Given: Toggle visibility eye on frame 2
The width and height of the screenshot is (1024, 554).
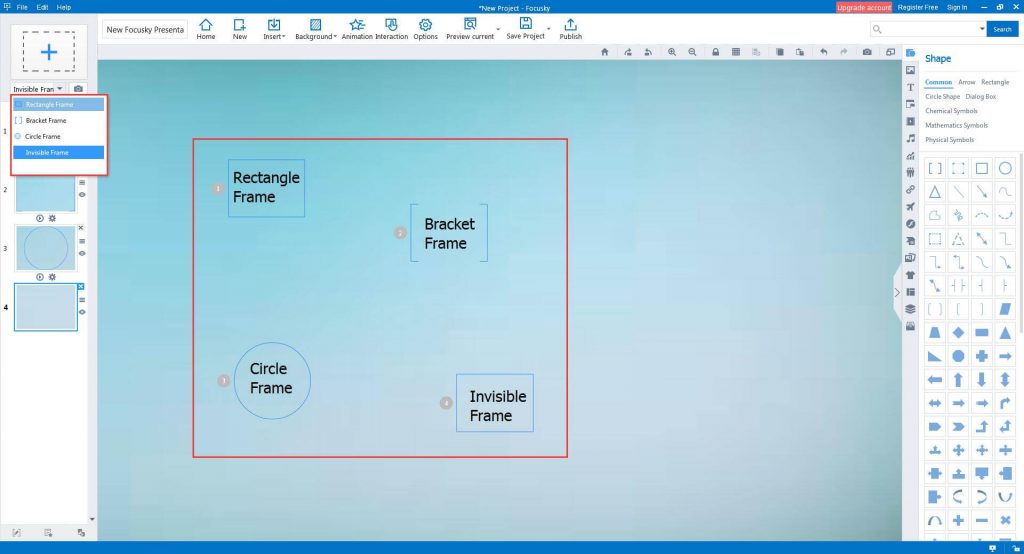Looking at the screenshot, I should (x=82, y=195).
